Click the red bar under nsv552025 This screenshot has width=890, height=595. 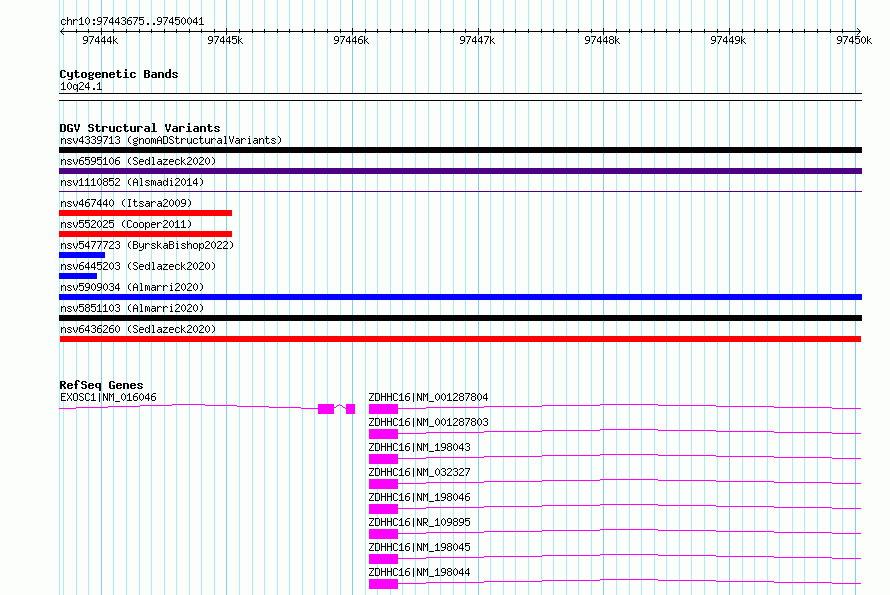point(145,234)
